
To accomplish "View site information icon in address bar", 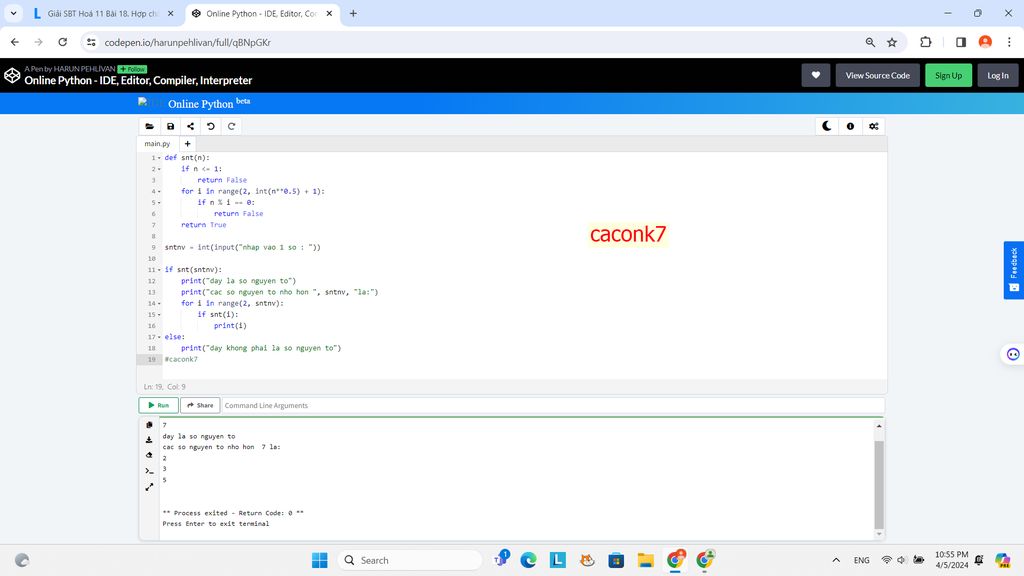I will [91, 42].
